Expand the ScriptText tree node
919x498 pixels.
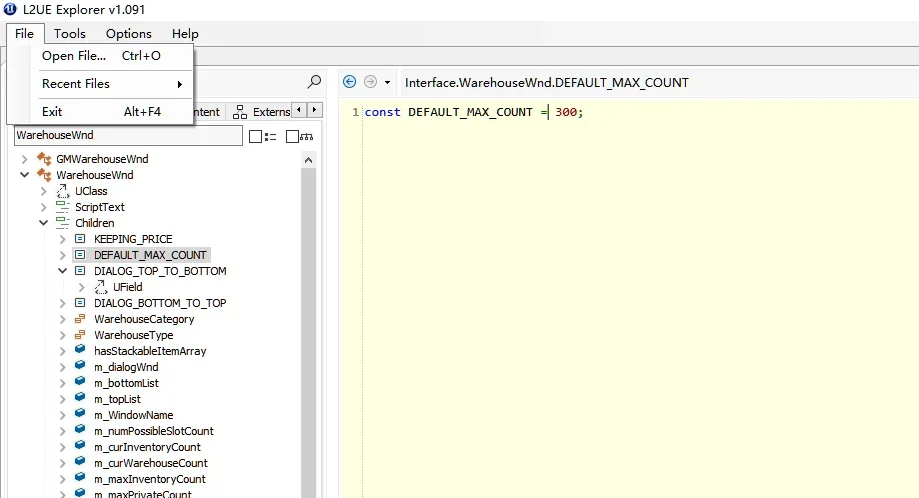click(x=43, y=207)
